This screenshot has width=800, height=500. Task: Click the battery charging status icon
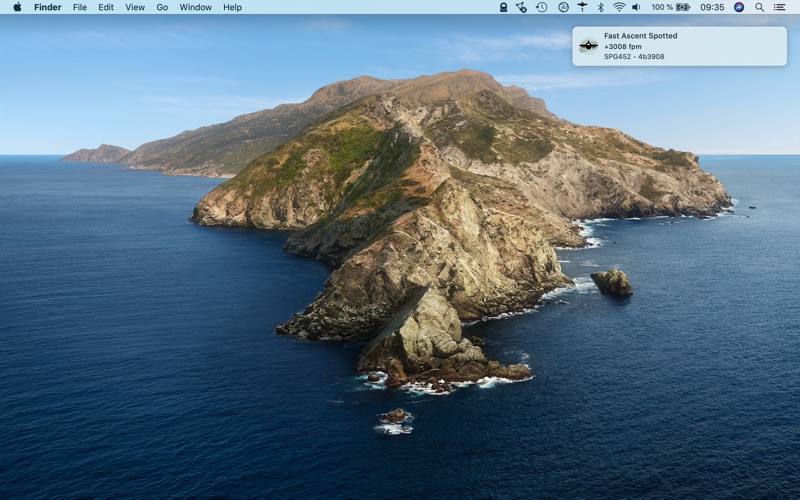pos(683,7)
